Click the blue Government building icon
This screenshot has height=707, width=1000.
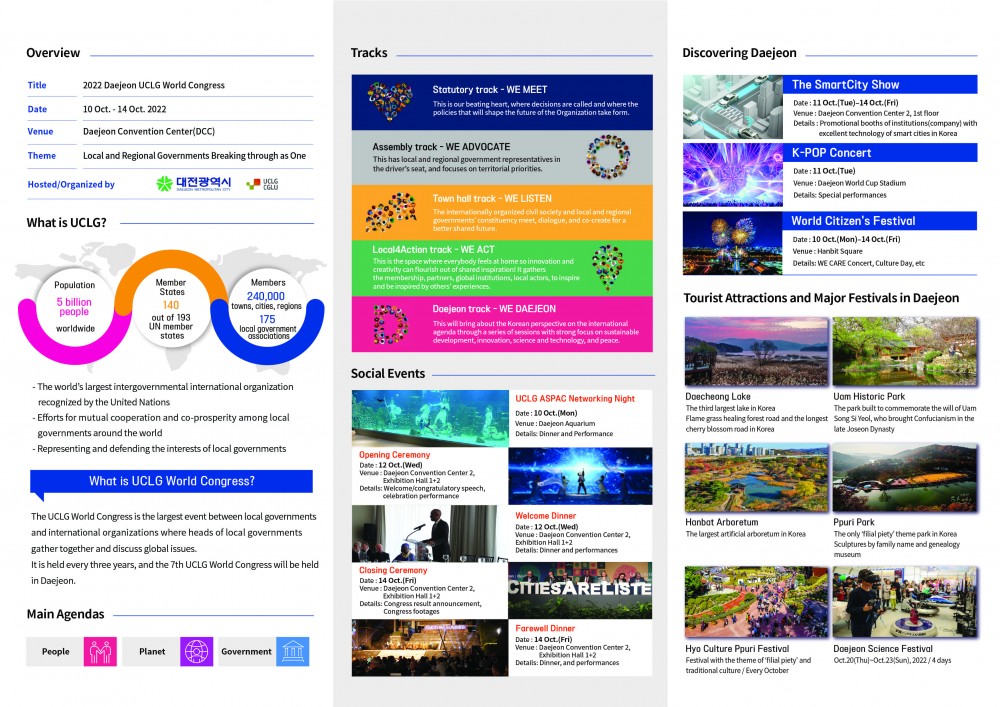click(293, 652)
